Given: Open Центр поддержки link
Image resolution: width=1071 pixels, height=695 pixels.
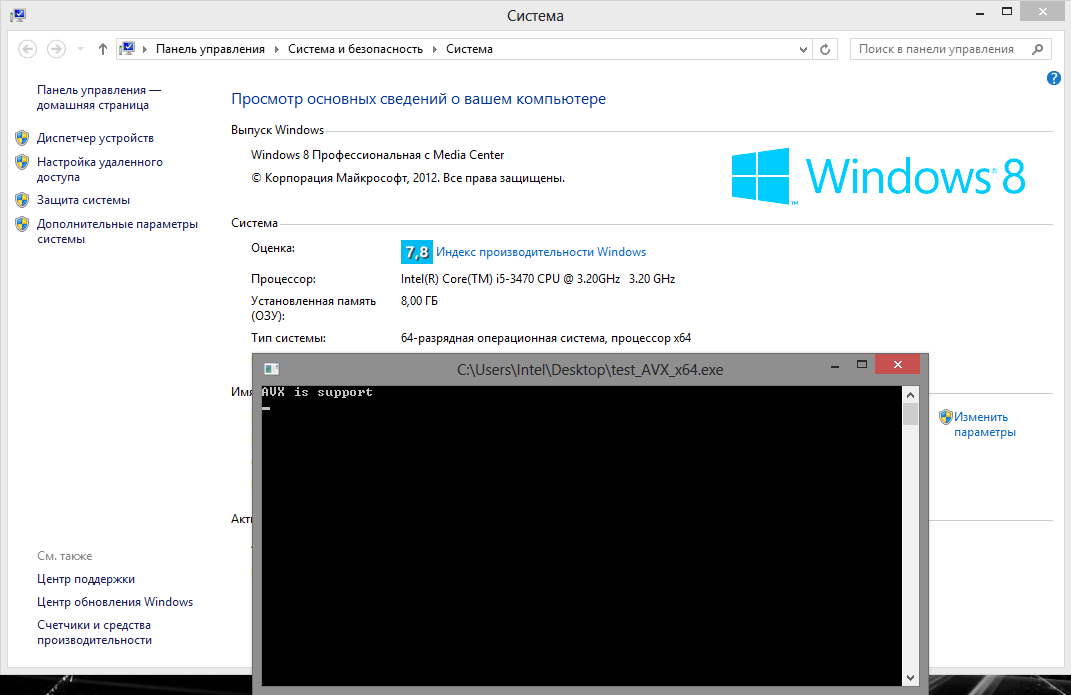Looking at the screenshot, I should point(86,579).
